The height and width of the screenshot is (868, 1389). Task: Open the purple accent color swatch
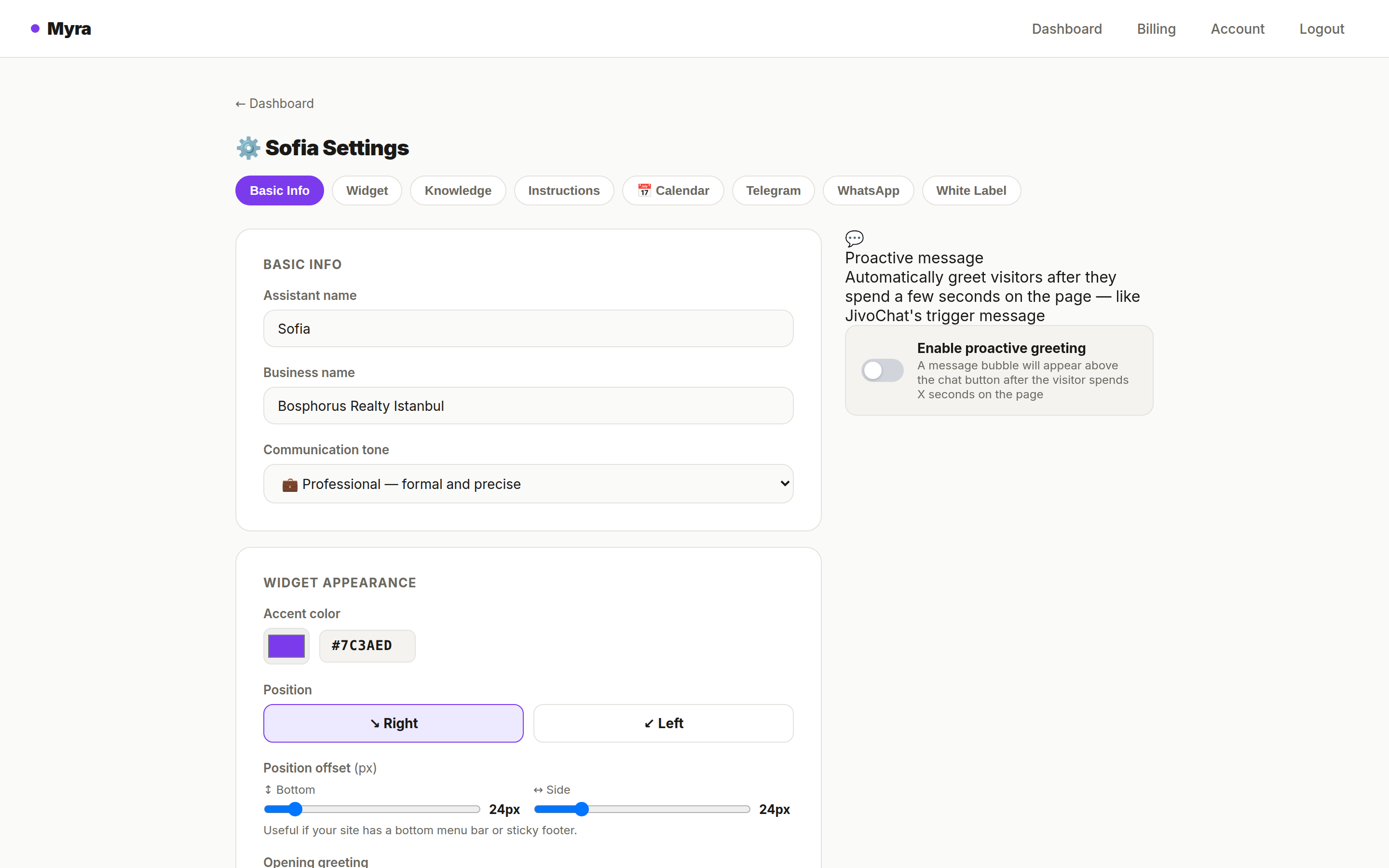tap(286, 646)
